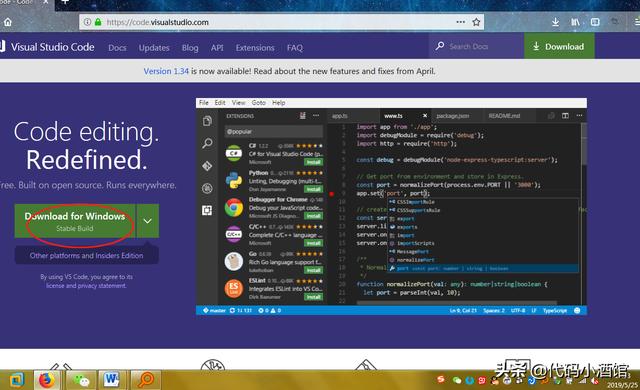This screenshot has width=640, height=390.
Task: Select the Extensions icon in activity bar
Action: pos(207,210)
